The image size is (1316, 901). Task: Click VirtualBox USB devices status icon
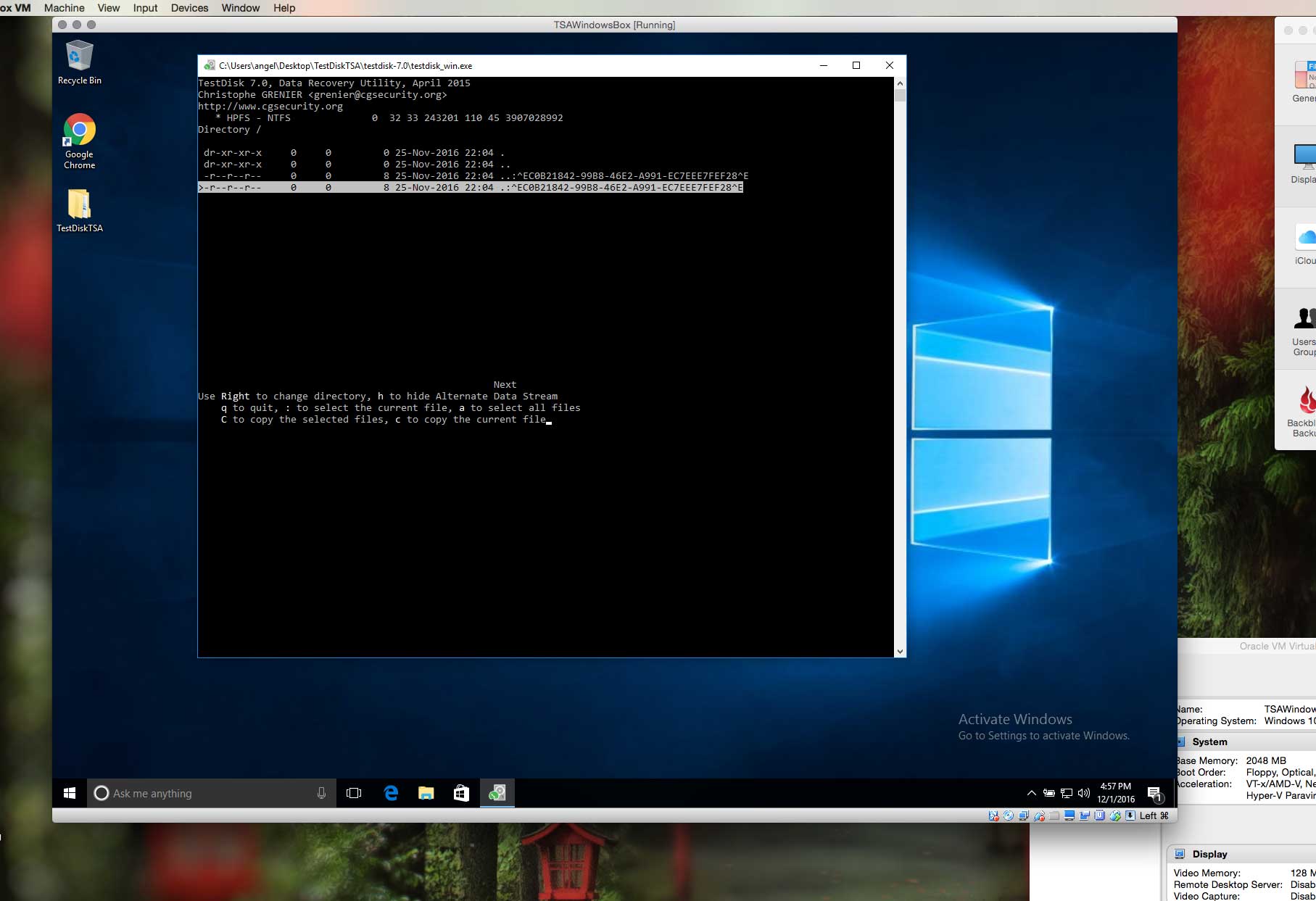coord(1039,815)
